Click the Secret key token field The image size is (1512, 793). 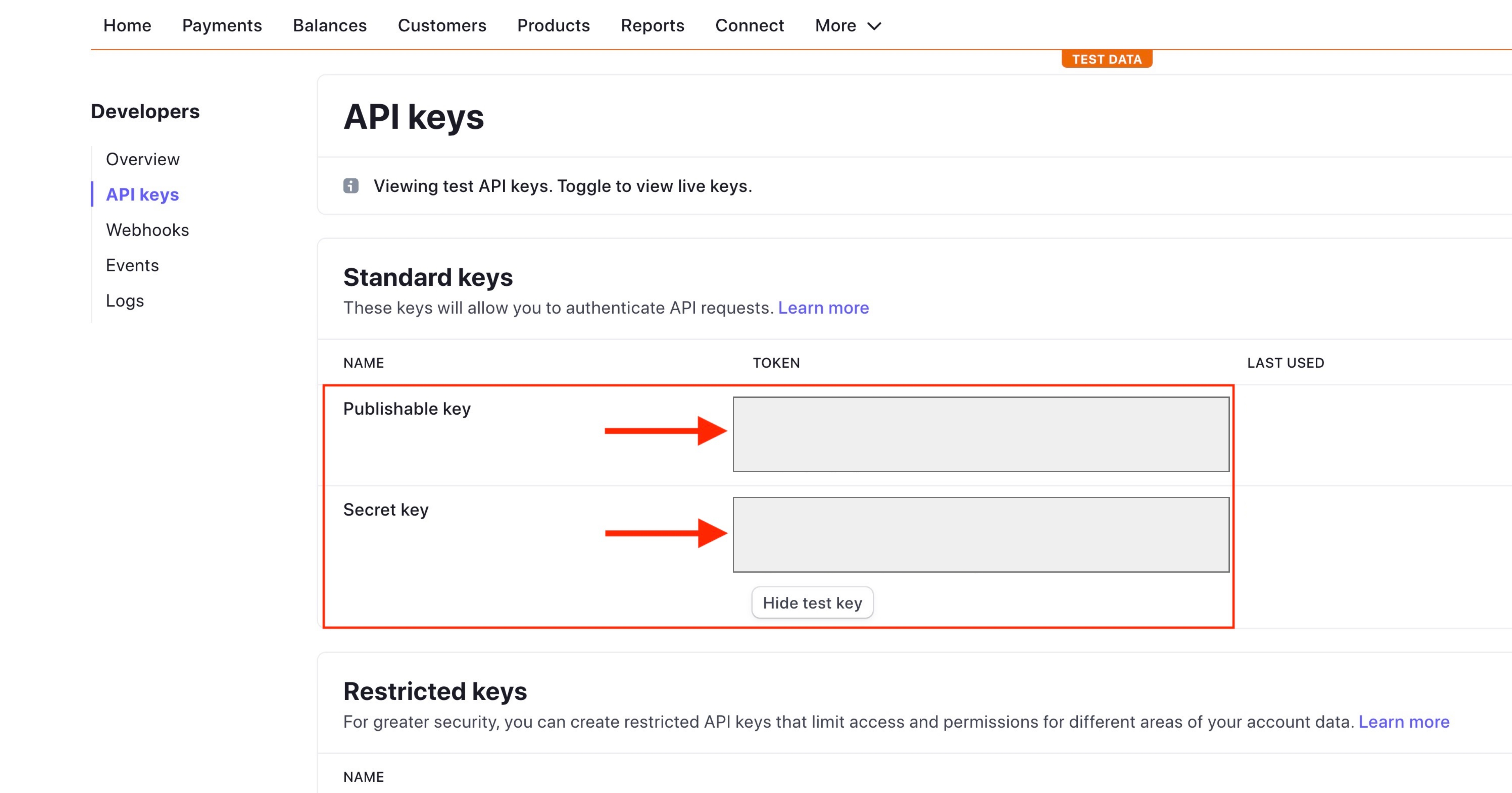click(x=981, y=534)
